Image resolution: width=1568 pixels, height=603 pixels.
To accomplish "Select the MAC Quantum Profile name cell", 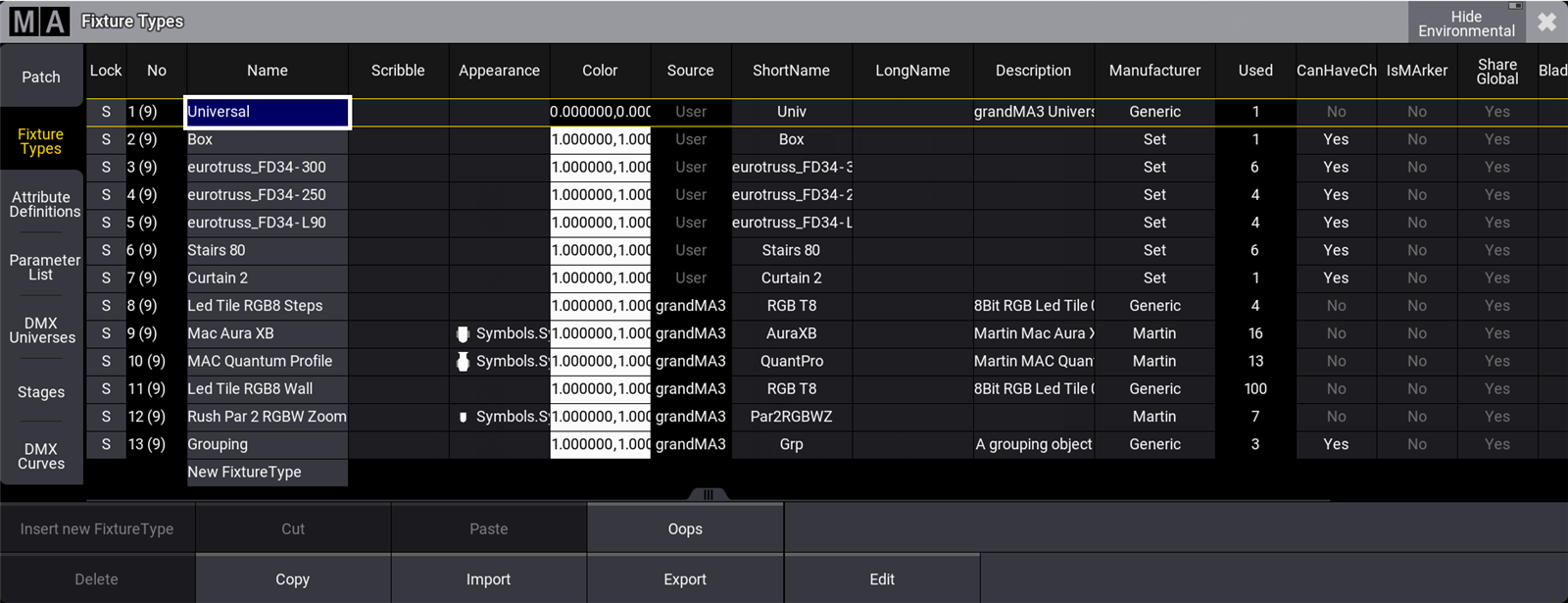I will pos(268,362).
